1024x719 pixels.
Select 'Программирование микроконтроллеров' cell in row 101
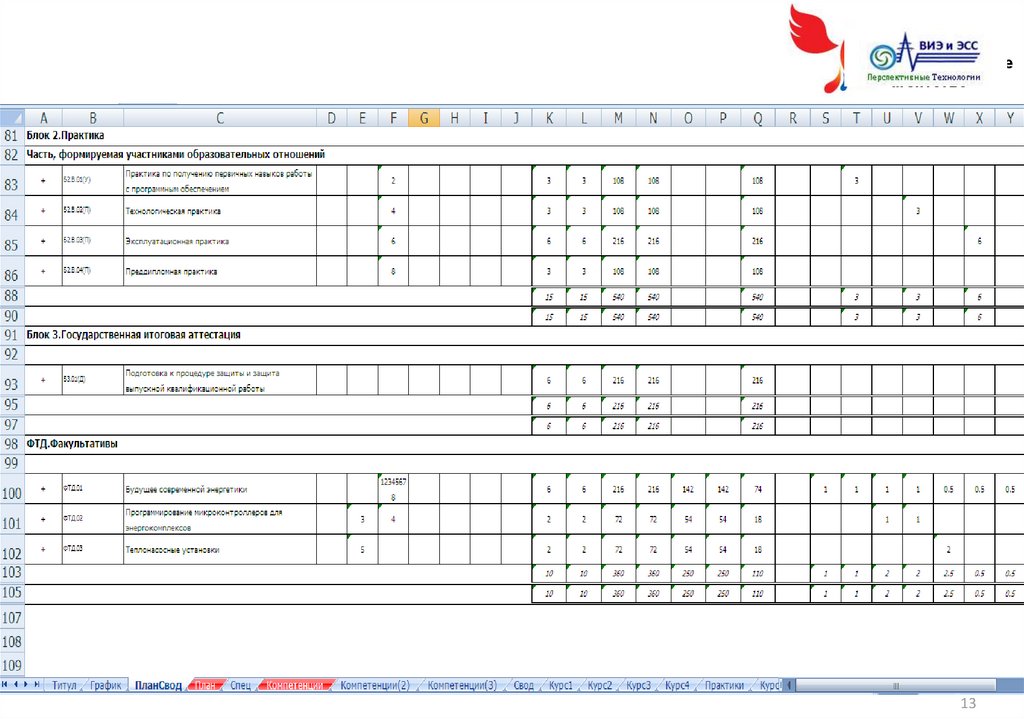[220, 519]
